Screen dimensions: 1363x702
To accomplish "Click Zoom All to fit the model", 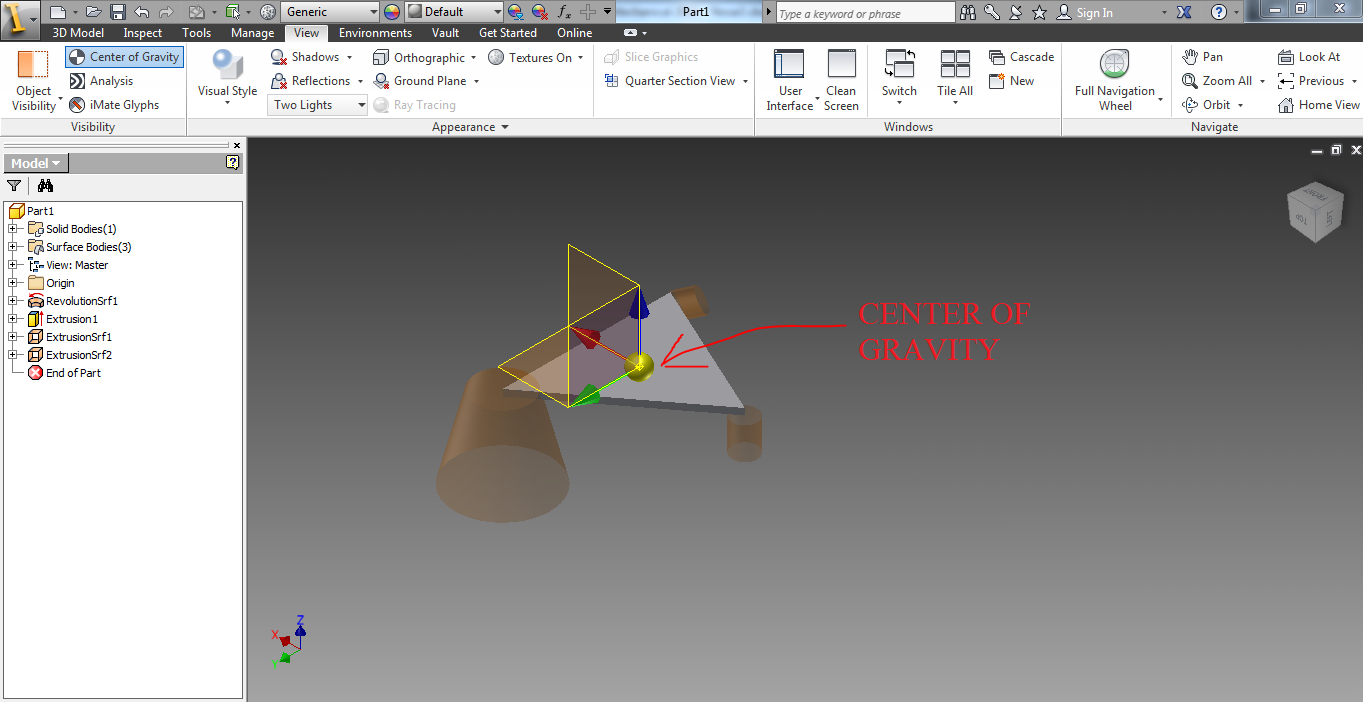I will tap(1219, 81).
